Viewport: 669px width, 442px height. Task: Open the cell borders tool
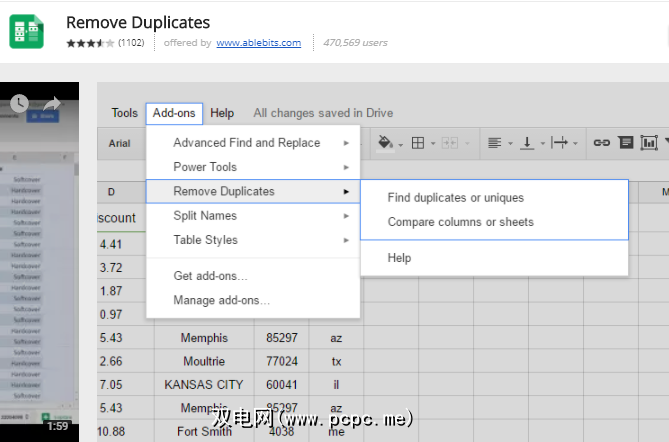(x=418, y=143)
